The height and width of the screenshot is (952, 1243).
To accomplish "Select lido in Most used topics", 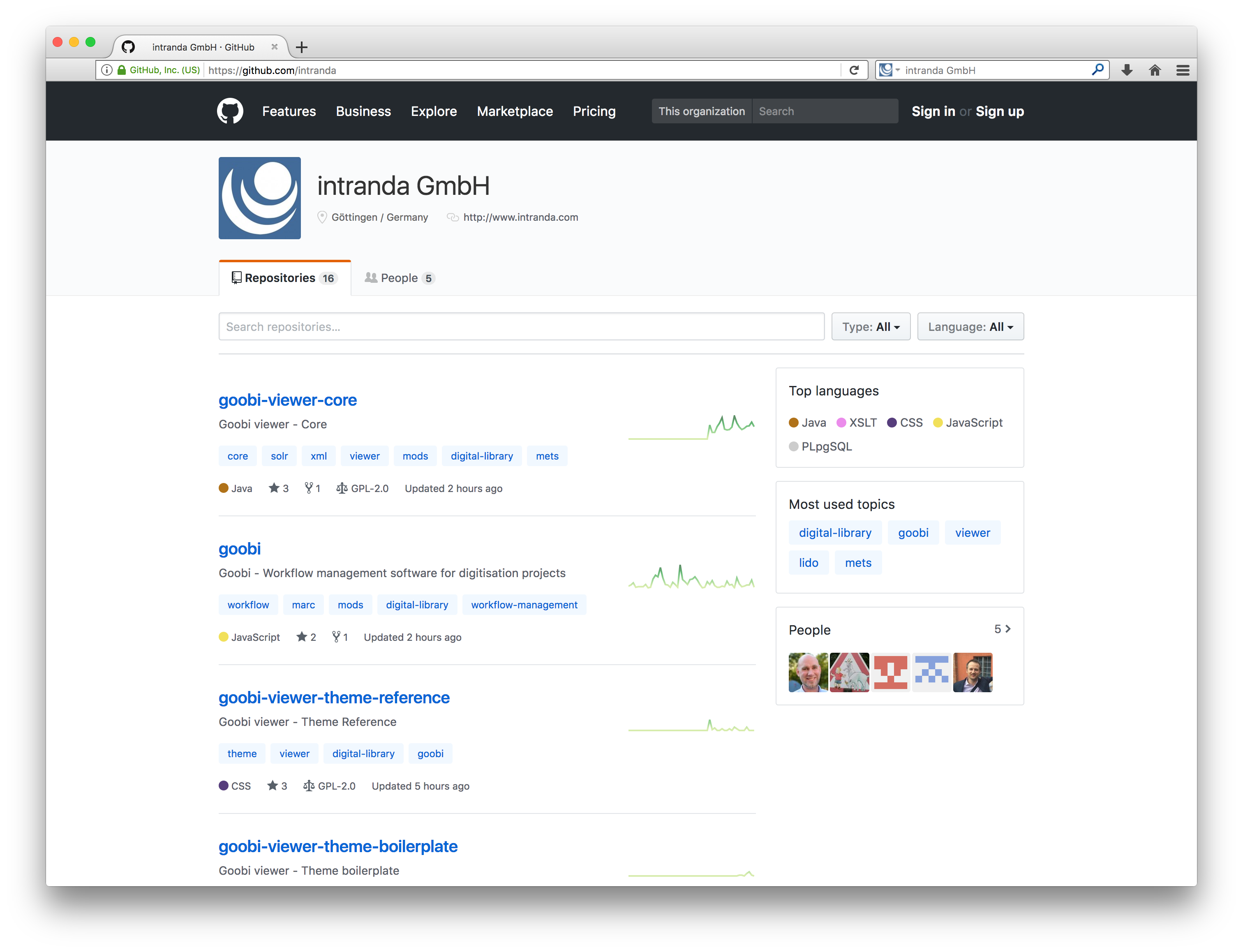I will (809, 563).
